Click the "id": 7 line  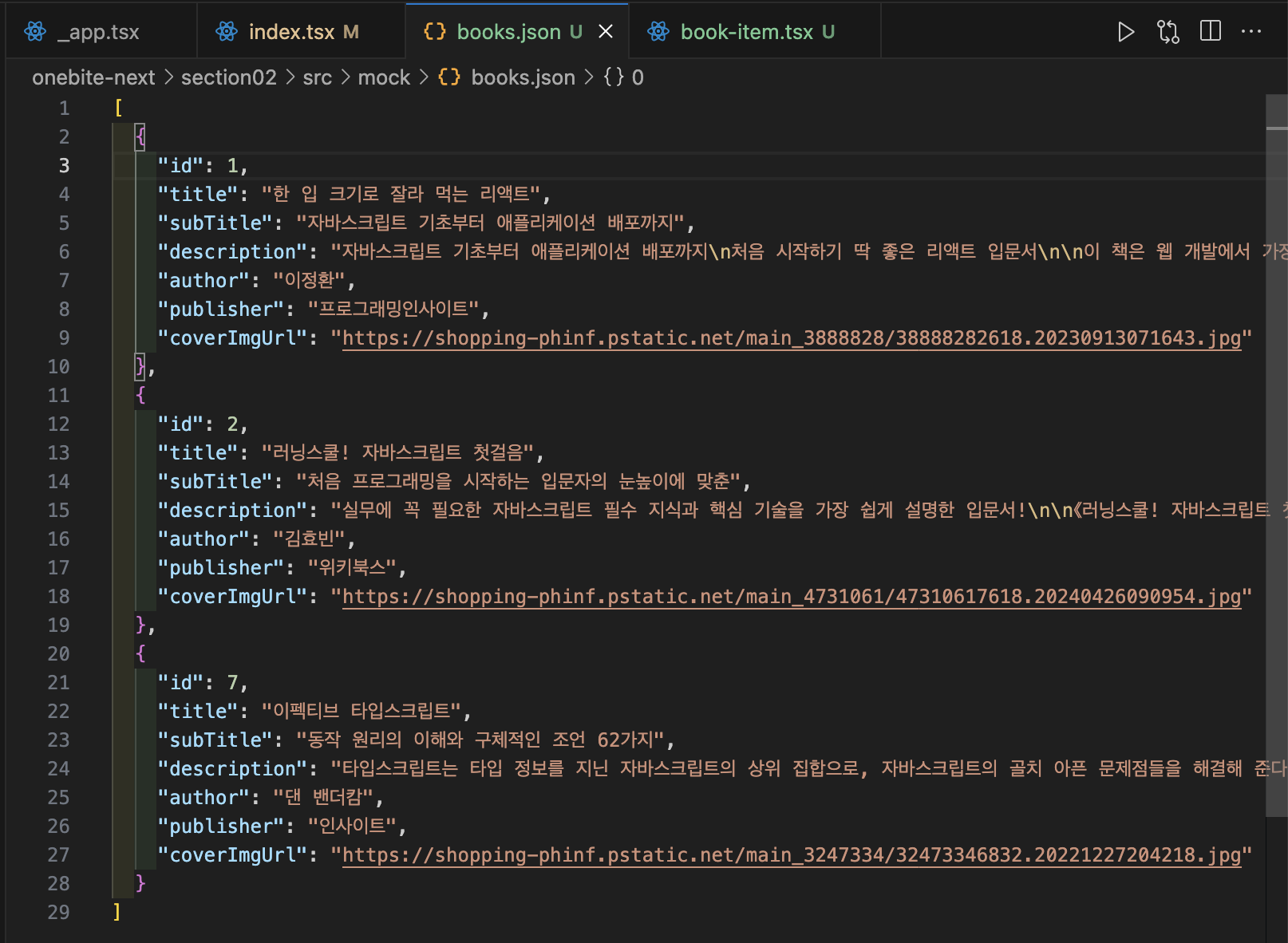(x=203, y=683)
